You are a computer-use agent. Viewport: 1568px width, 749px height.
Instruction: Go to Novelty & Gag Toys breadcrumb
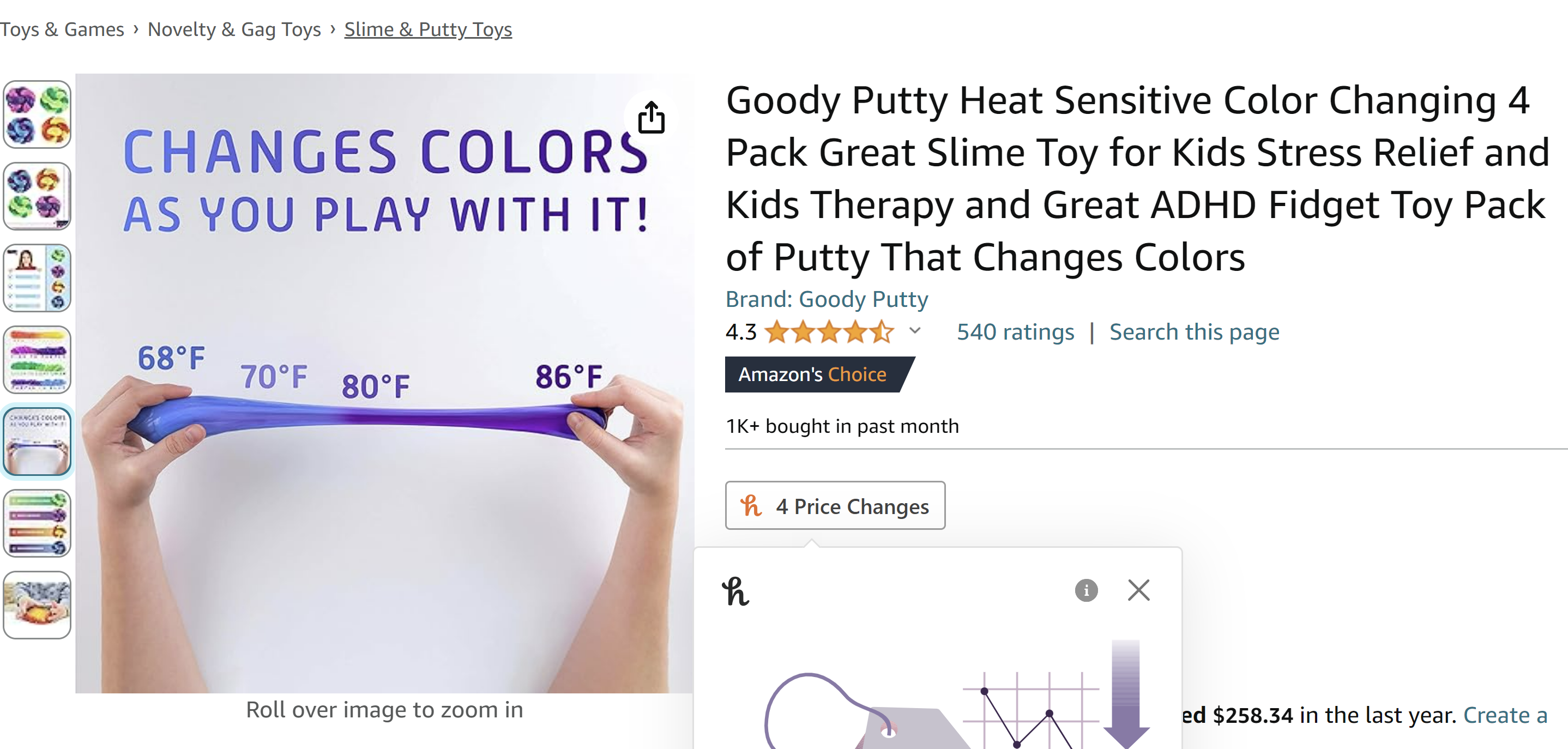click(x=234, y=29)
